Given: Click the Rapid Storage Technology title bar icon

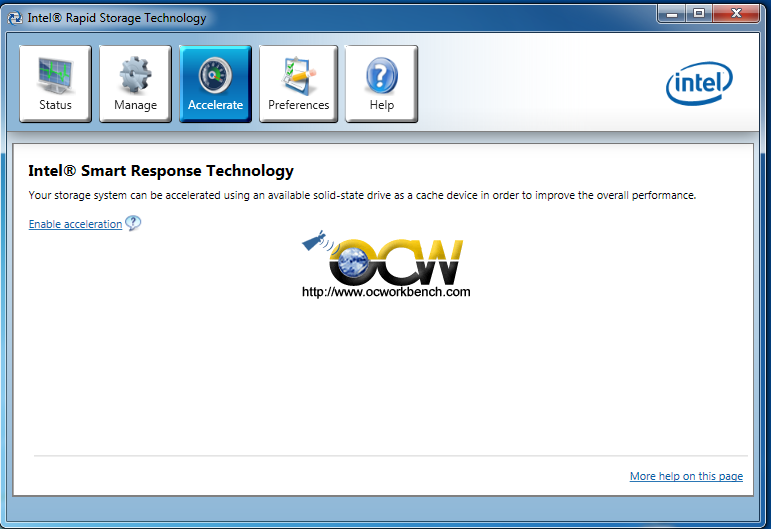Looking at the screenshot, I should pos(15,18).
